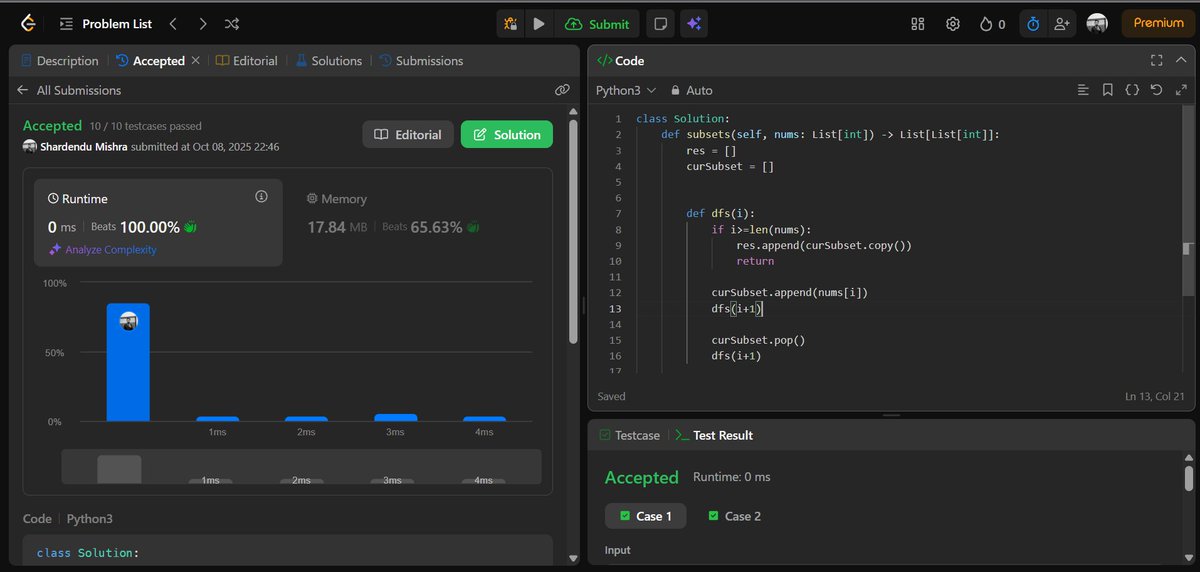Reset code to default icon
Viewport: 1200px width, 572px height.
[x=1157, y=90]
